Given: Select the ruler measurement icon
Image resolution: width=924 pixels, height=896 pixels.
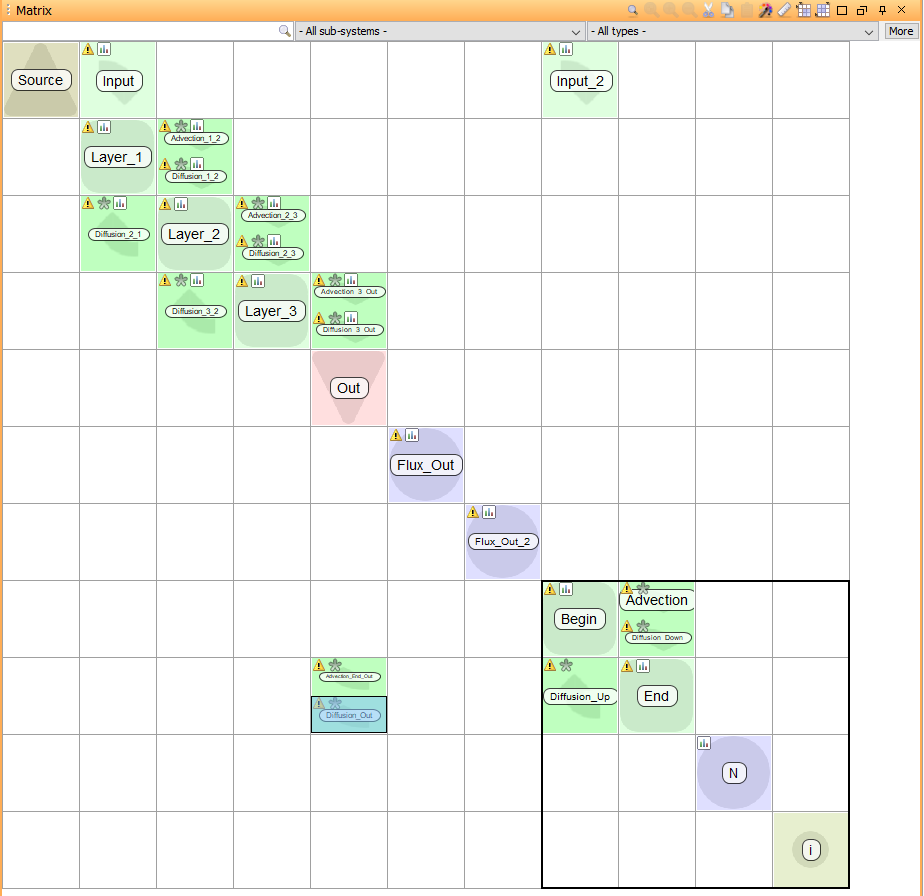Looking at the screenshot, I should (784, 10).
